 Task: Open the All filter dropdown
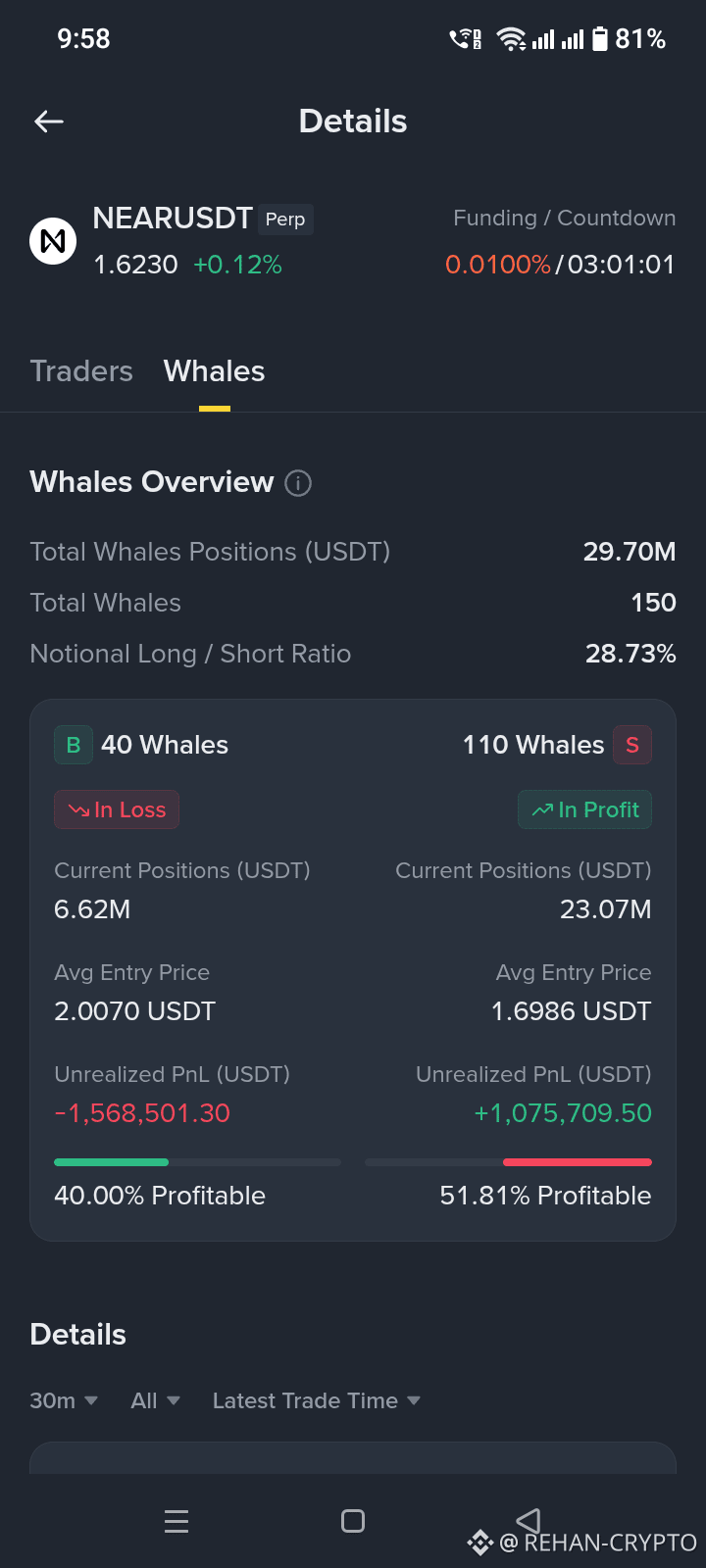click(x=156, y=1401)
